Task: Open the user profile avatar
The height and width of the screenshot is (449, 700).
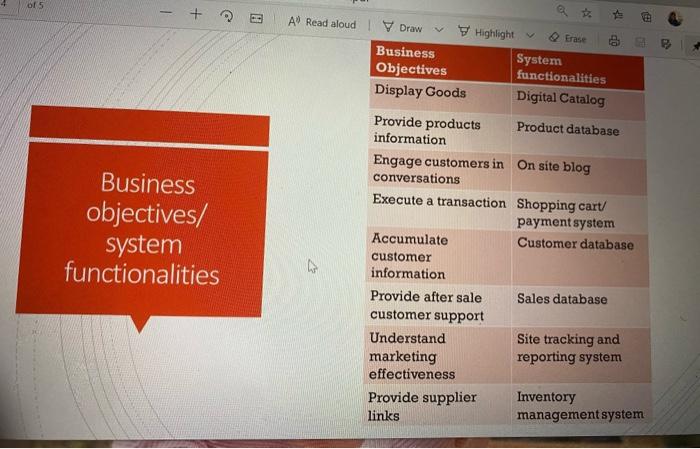Action: pyautogui.click(x=675, y=19)
